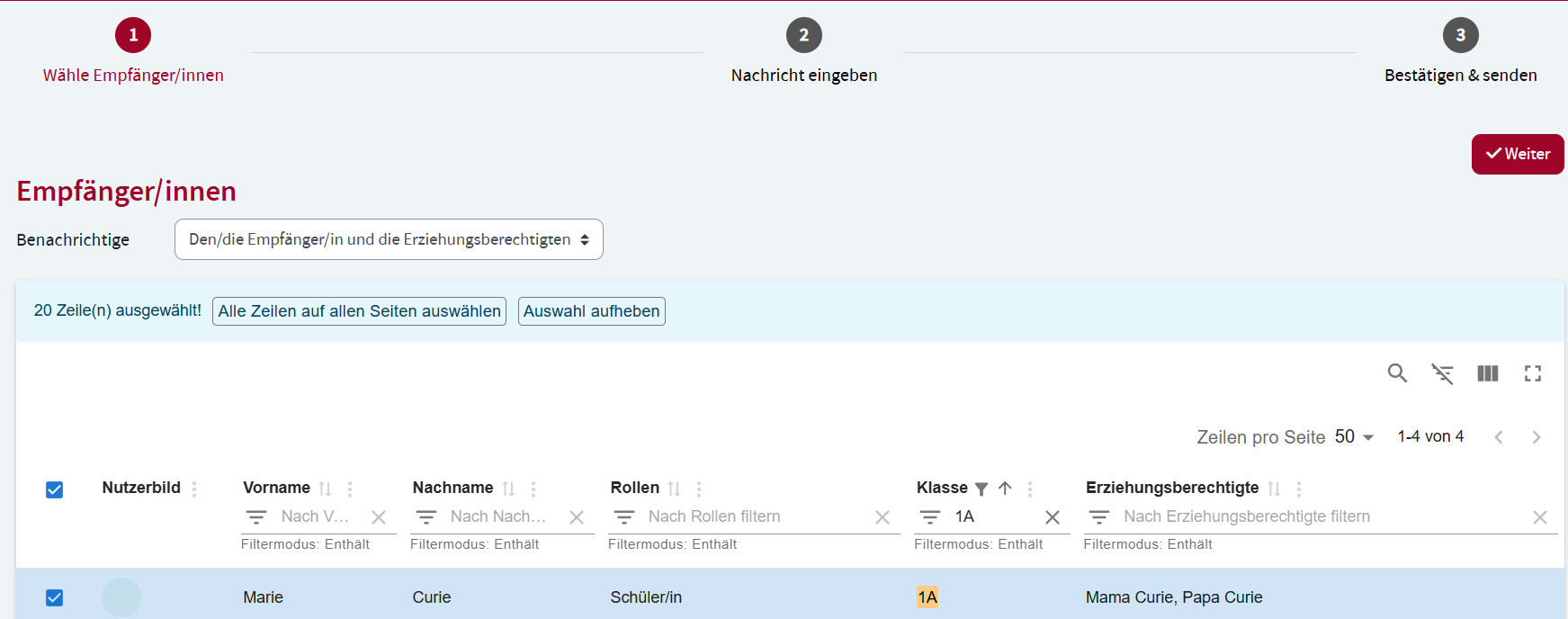Open column actions menu for Erziehungsberechtigte
Image resolution: width=1568 pixels, height=619 pixels.
click(x=1298, y=489)
